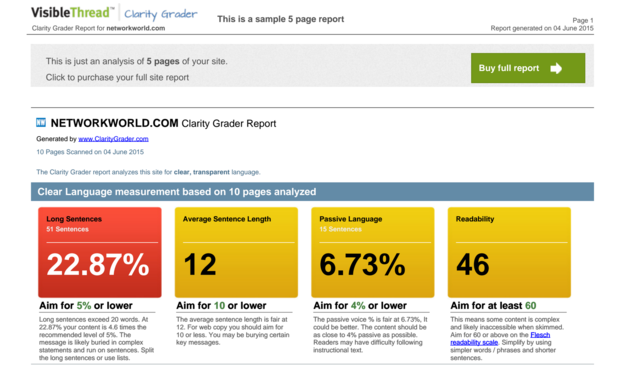Image resolution: width=620 pixels, height=382 pixels.
Task: Click the networkworld.com report subtitle text
Action: [98, 28]
